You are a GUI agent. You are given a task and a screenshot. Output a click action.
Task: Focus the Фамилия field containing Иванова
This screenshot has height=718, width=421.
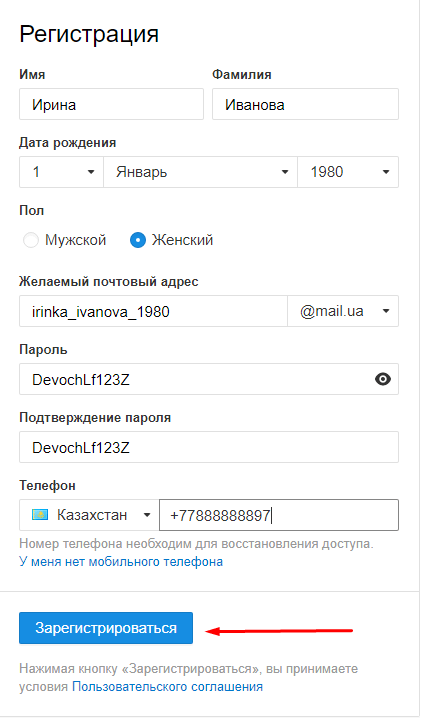click(x=305, y=104)
